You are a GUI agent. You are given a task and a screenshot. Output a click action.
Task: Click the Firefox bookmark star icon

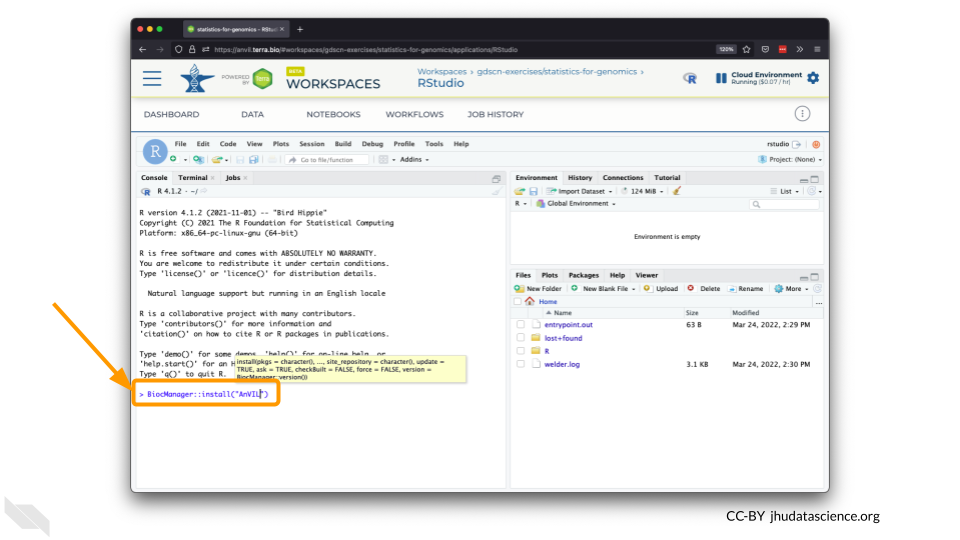pos(746,50)
